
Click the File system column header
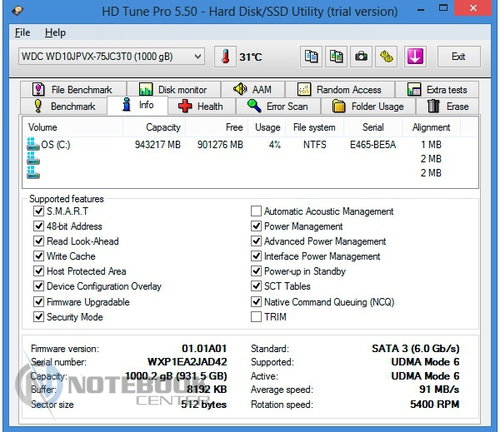314,127
